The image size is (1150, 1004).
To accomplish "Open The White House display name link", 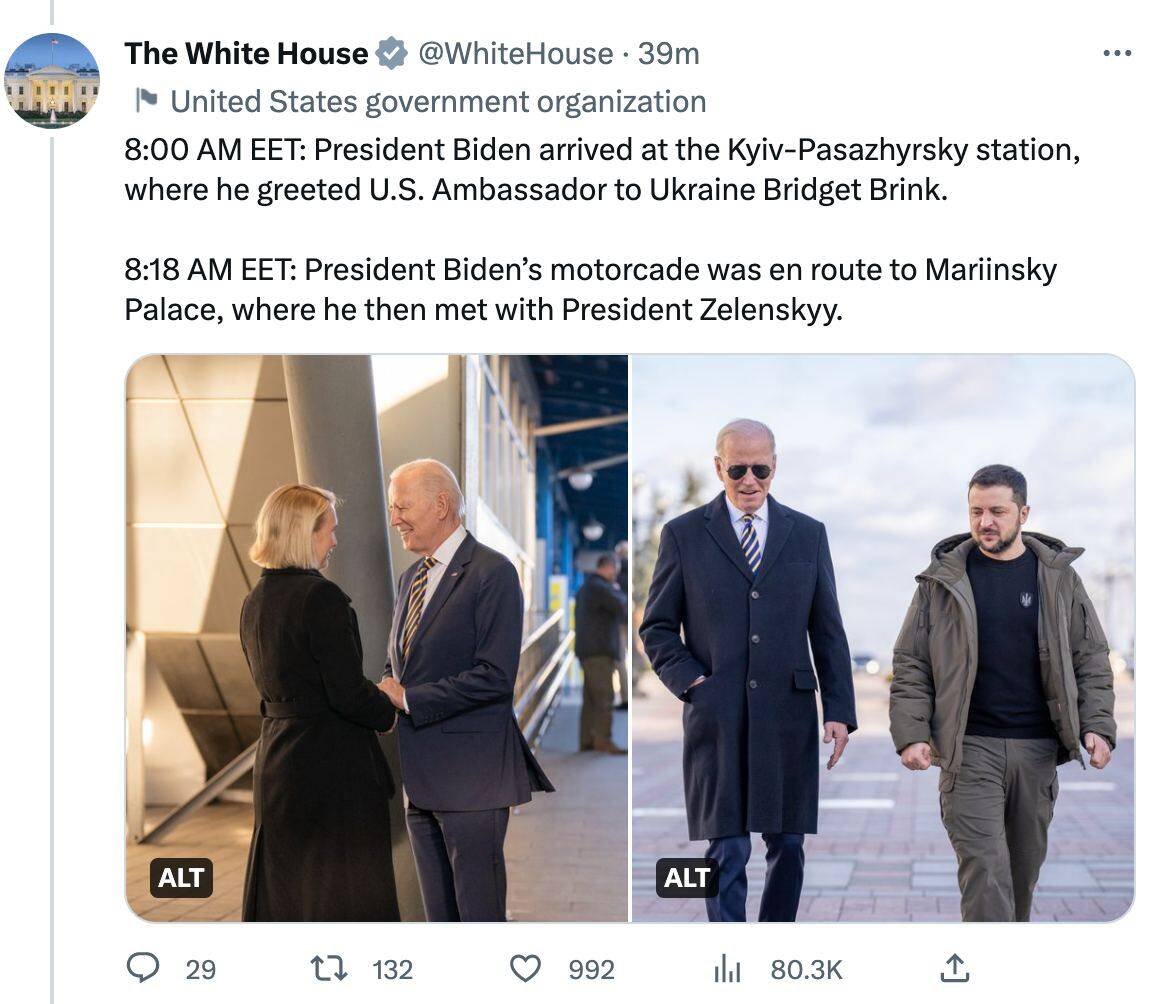I will click(x=246, y=54).
